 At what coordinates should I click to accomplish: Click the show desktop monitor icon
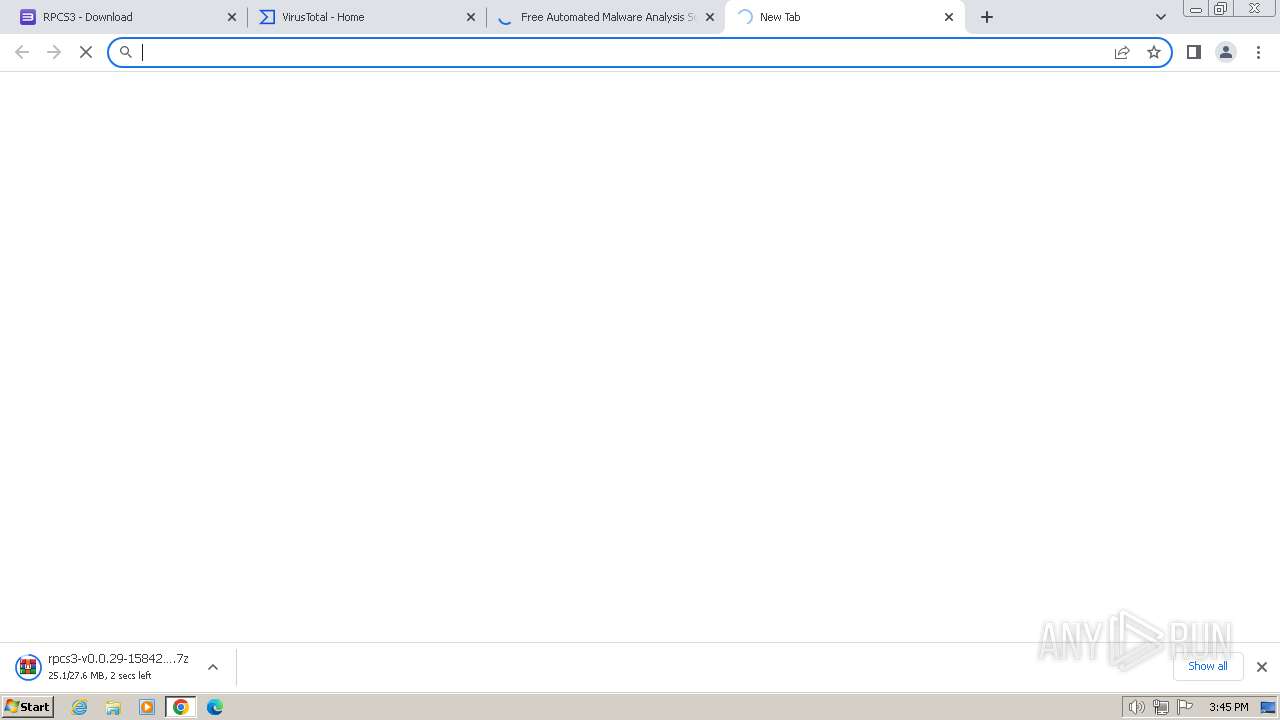point(1268,707)
